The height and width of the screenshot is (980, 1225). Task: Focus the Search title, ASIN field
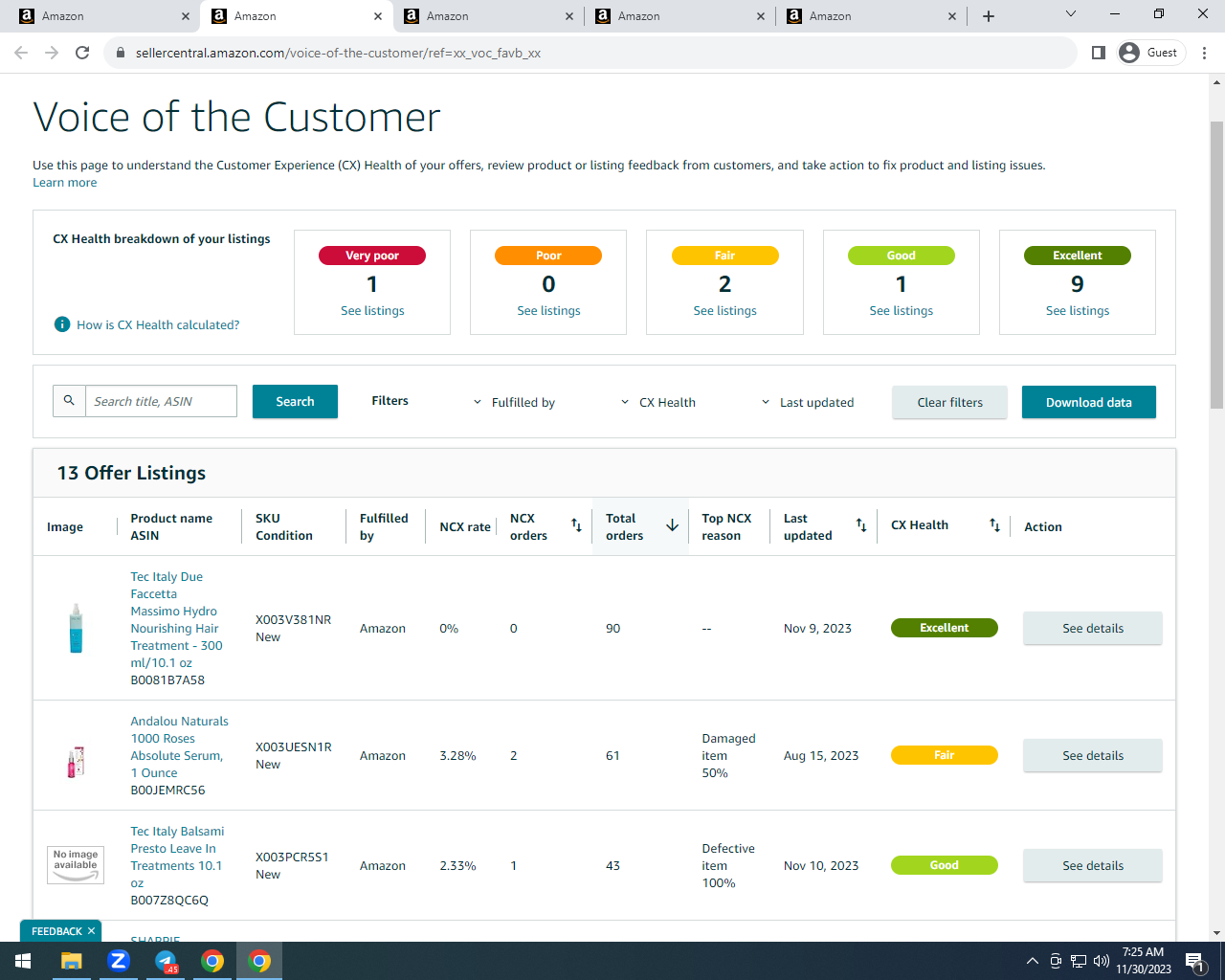point(161,401)
